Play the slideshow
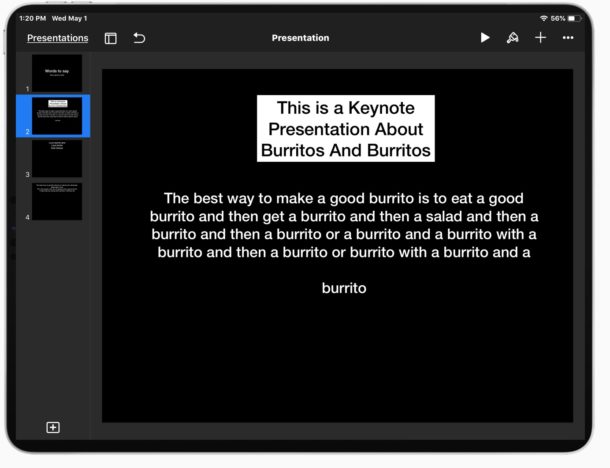The image size is (610, 468). pyautogui.click(x=485, y=38)
